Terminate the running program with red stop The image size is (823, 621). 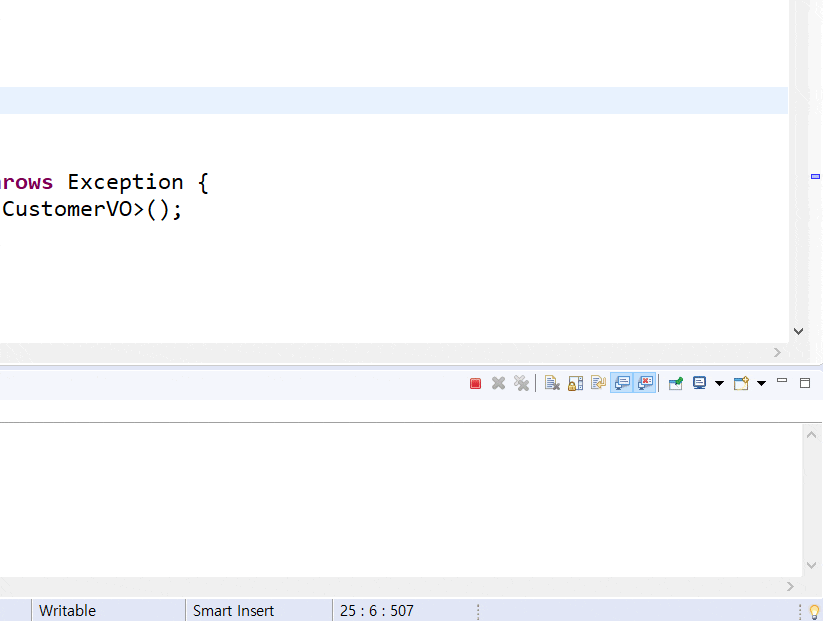click(x=475, y=384)
